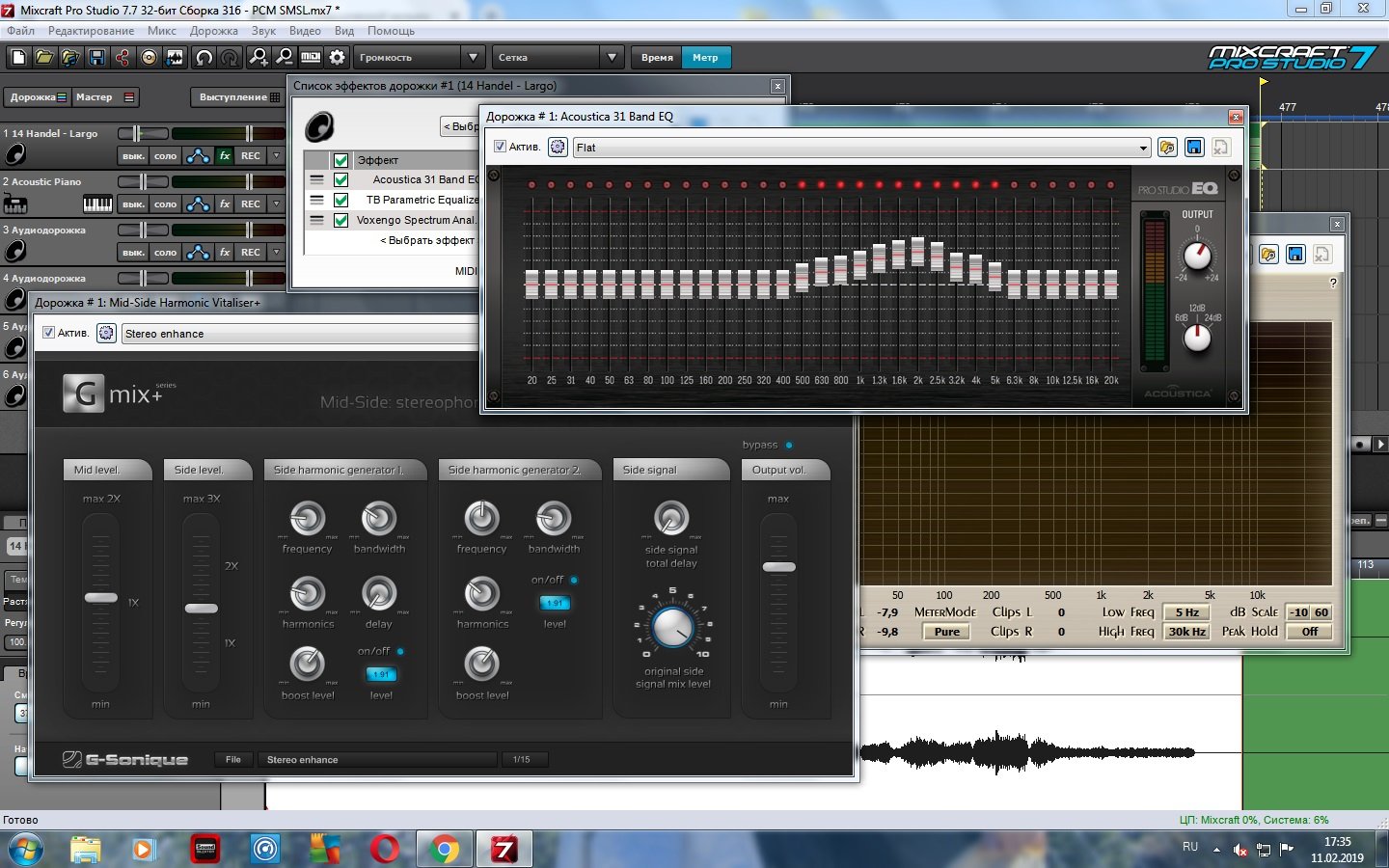Open the load sound folder-with-note icon
Screen dimensions: 1389x868
[x=70, y=58]
